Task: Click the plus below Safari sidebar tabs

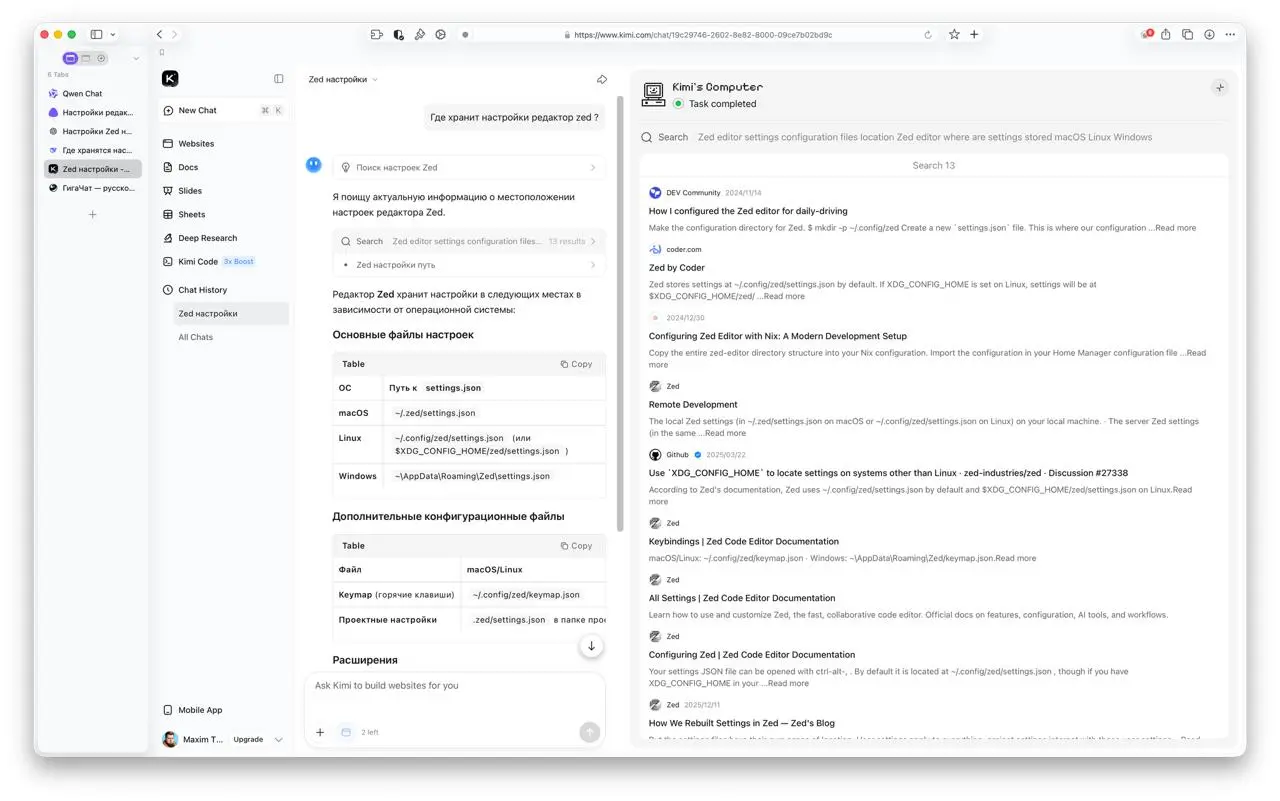Action: pos(93,214)
